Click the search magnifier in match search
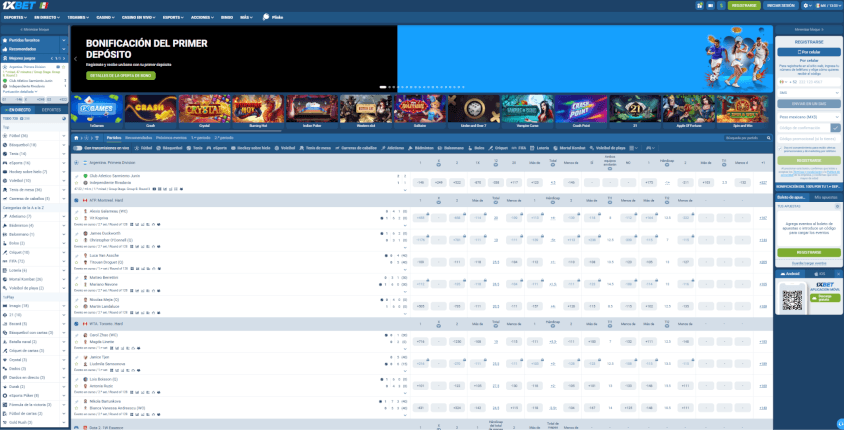Screen dimensions: 844x430 click(769, 138)
